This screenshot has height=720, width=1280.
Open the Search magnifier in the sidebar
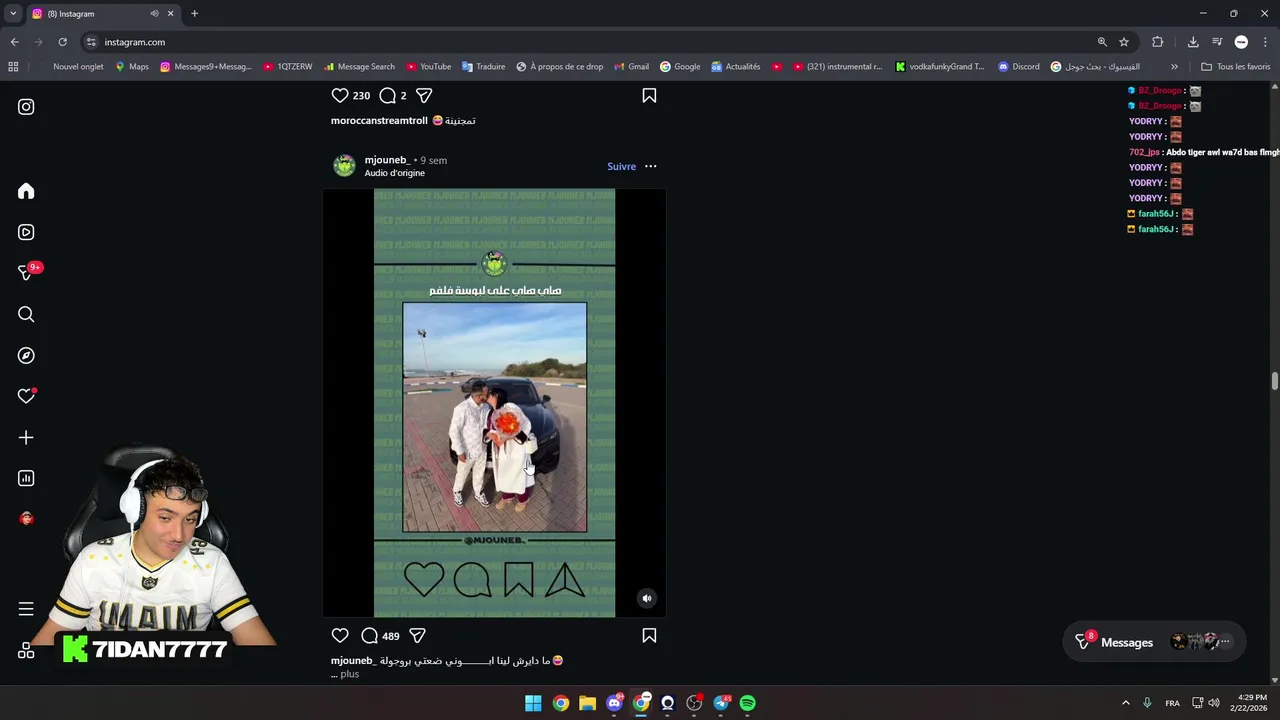[x=26, y=314]
